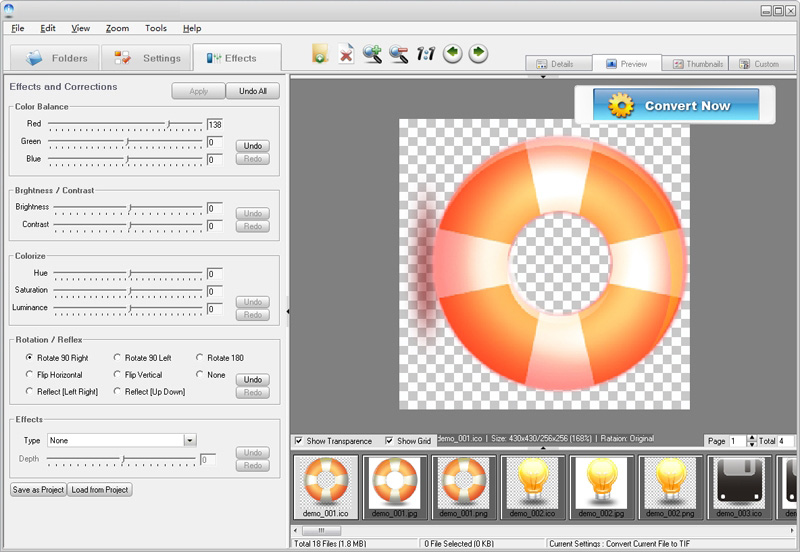Viewport: 800px width, 552px height.
Task: Select Reflect [Up Down] radio option
Action: click(117, 391)
